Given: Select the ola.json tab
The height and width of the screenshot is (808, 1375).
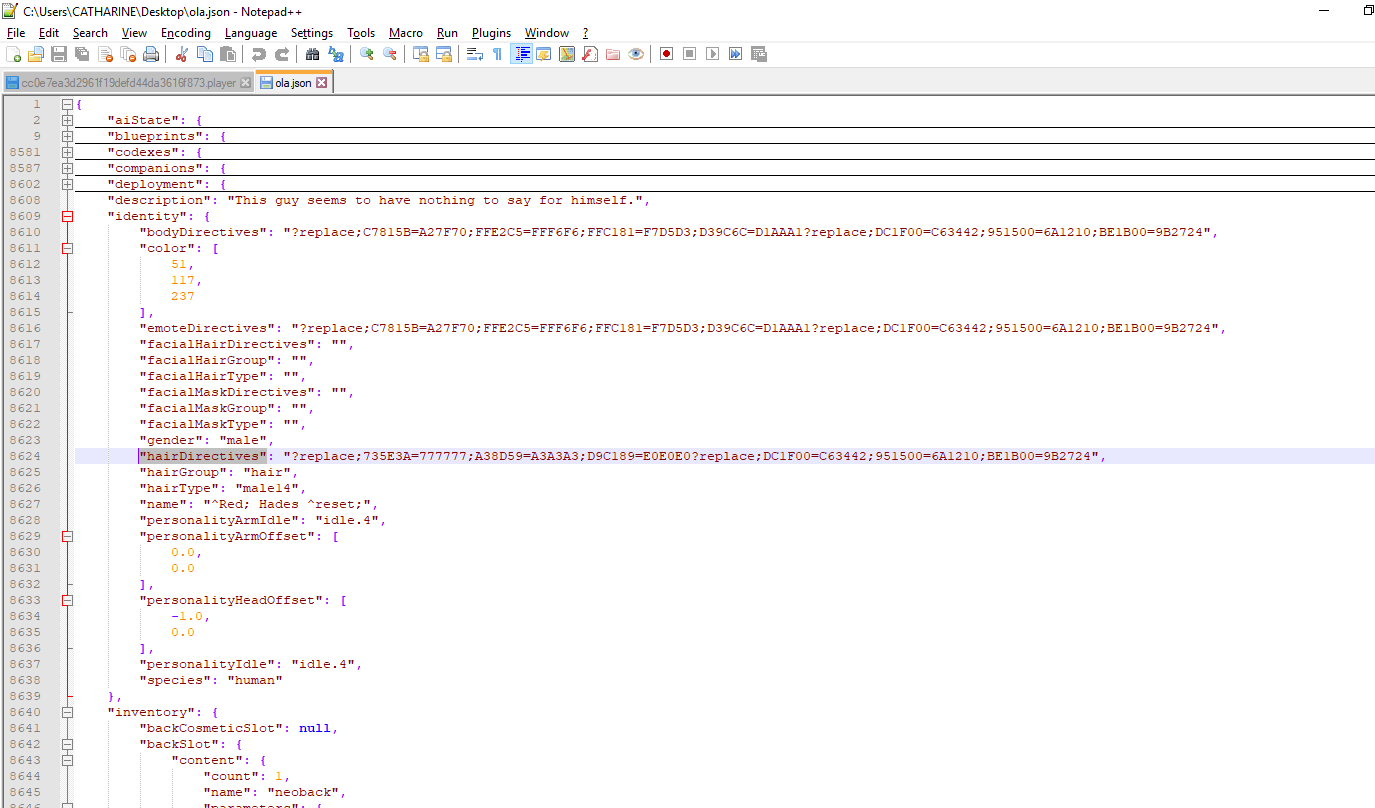Looking at the screenshot, I should point(293,83).
